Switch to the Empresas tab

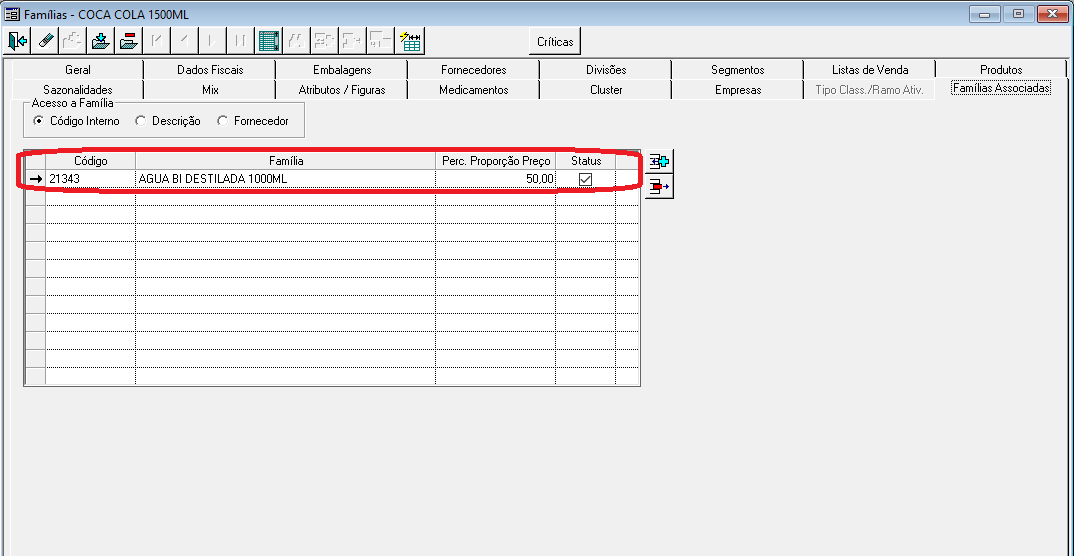[x=738, y=90]
